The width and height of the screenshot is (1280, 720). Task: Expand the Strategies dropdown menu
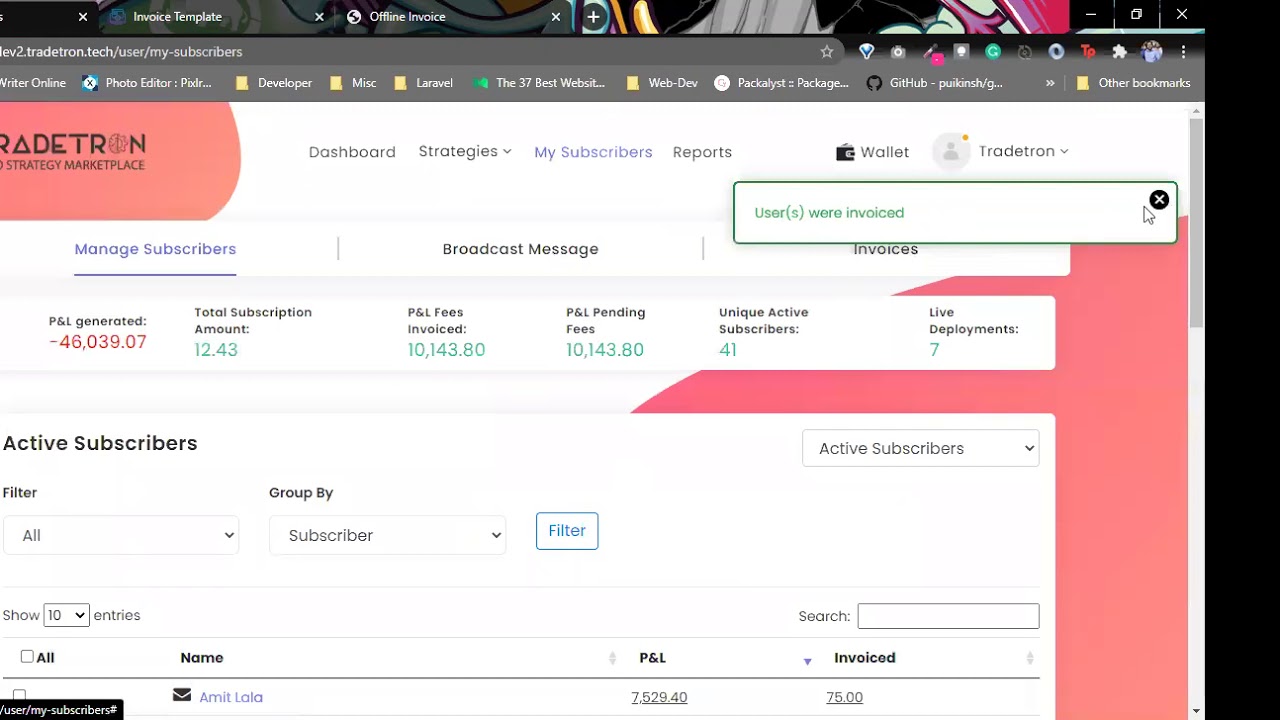click(x=465, y=151)
